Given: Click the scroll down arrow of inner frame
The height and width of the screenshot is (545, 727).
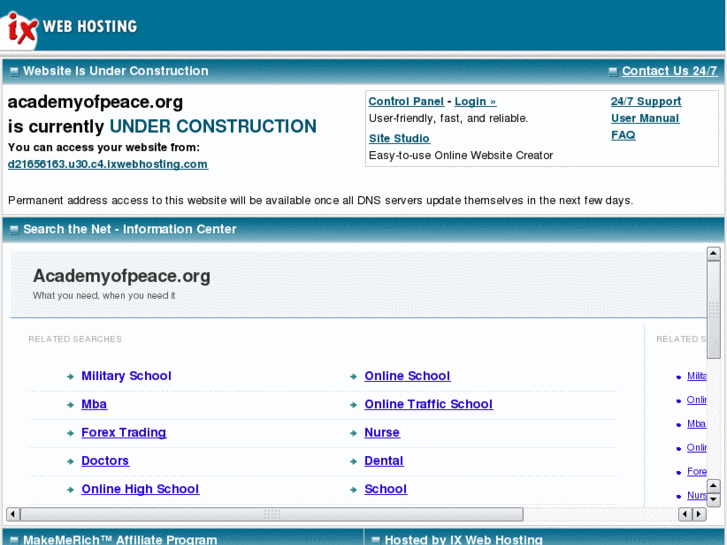Looking at the screenshot, I should [713, 500].
